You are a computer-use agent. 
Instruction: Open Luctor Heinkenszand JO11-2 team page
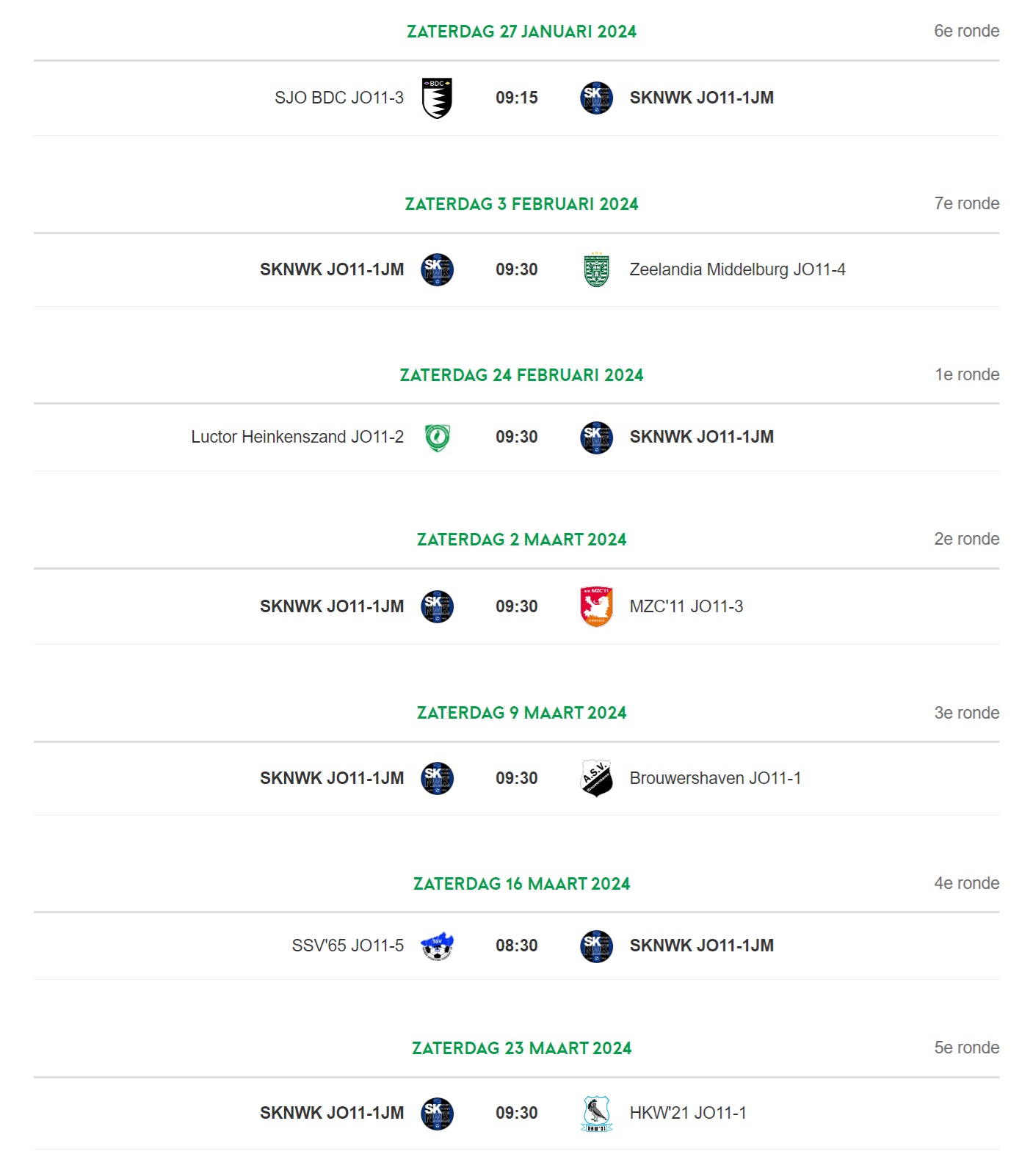tap(297, 437)
